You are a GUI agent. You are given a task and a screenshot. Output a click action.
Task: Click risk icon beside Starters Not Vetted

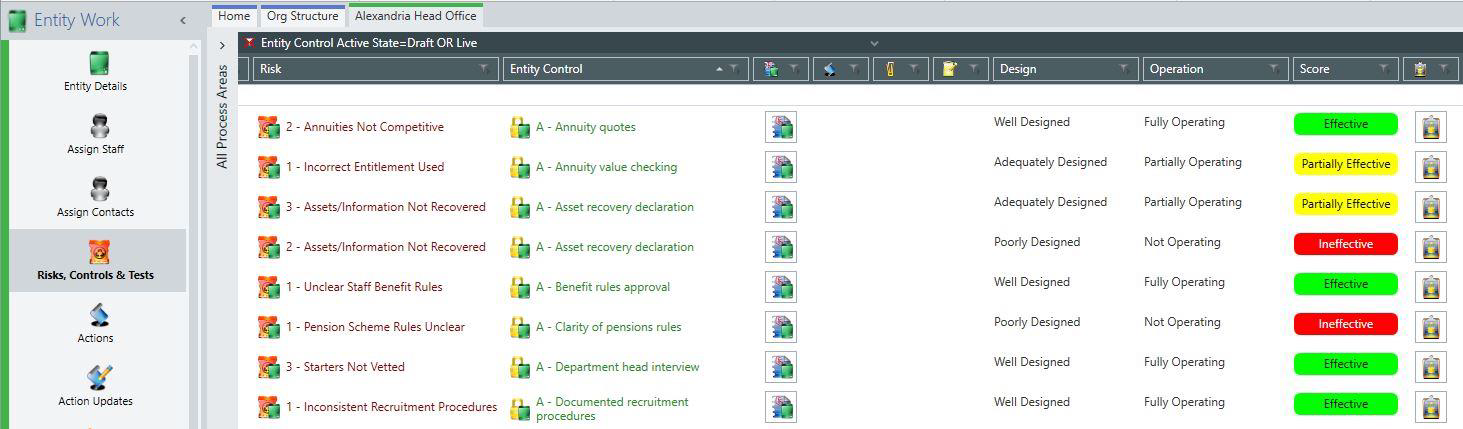point(268,367)
